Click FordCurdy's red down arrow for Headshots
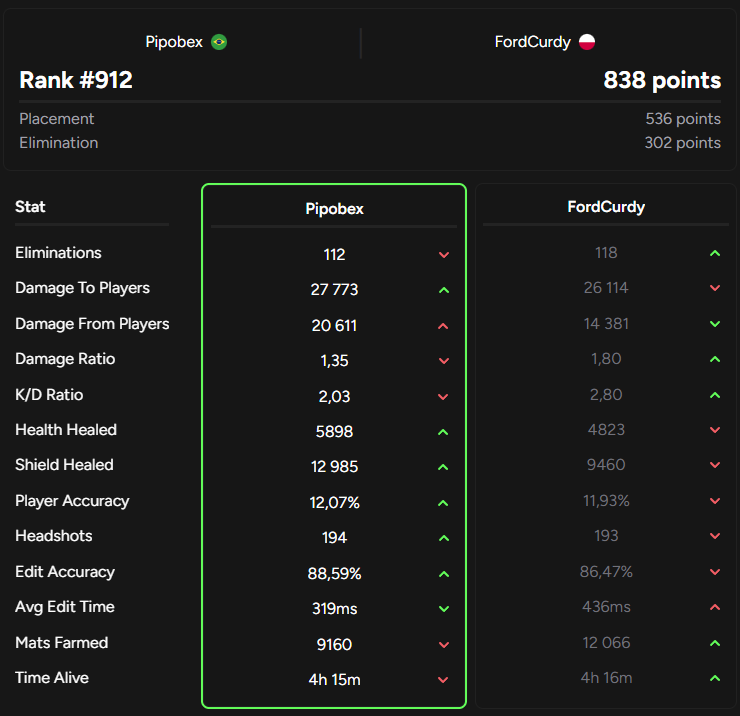This screenshot has width=740, height=716. (x=715, y=536)
